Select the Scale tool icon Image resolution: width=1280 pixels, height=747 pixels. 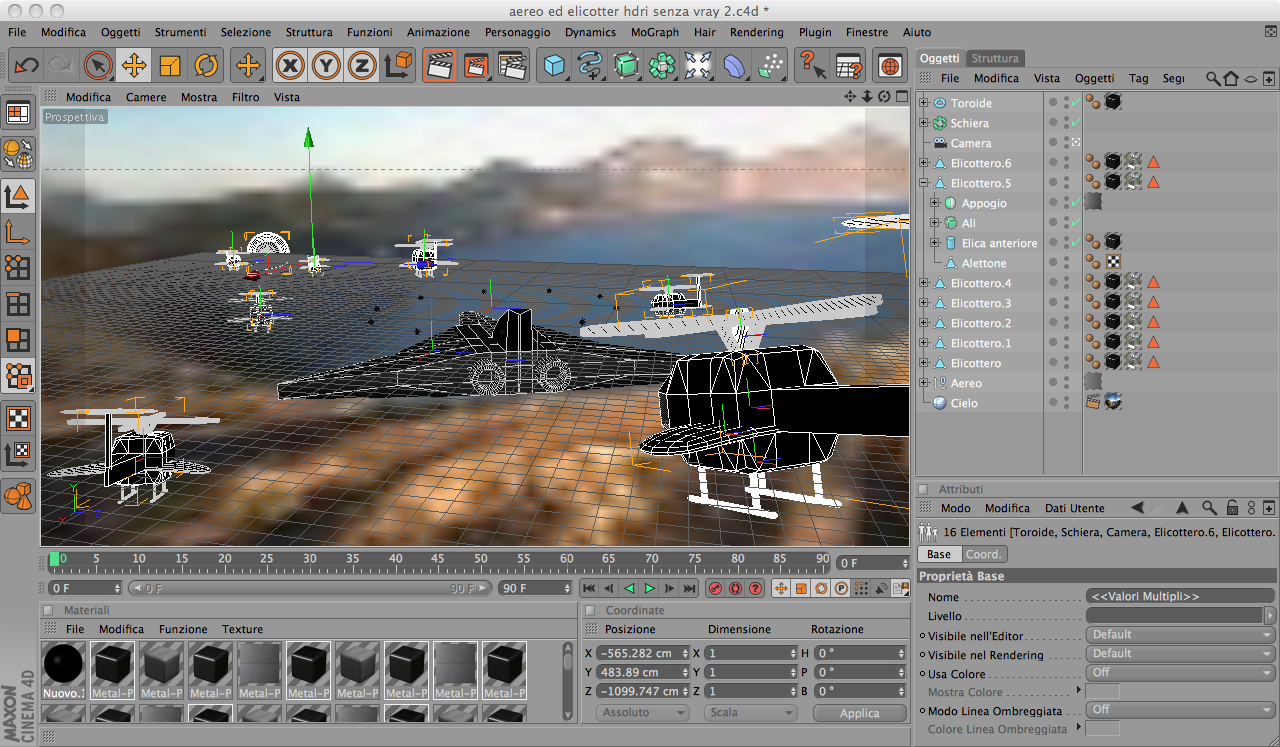(x=170, y=66)
